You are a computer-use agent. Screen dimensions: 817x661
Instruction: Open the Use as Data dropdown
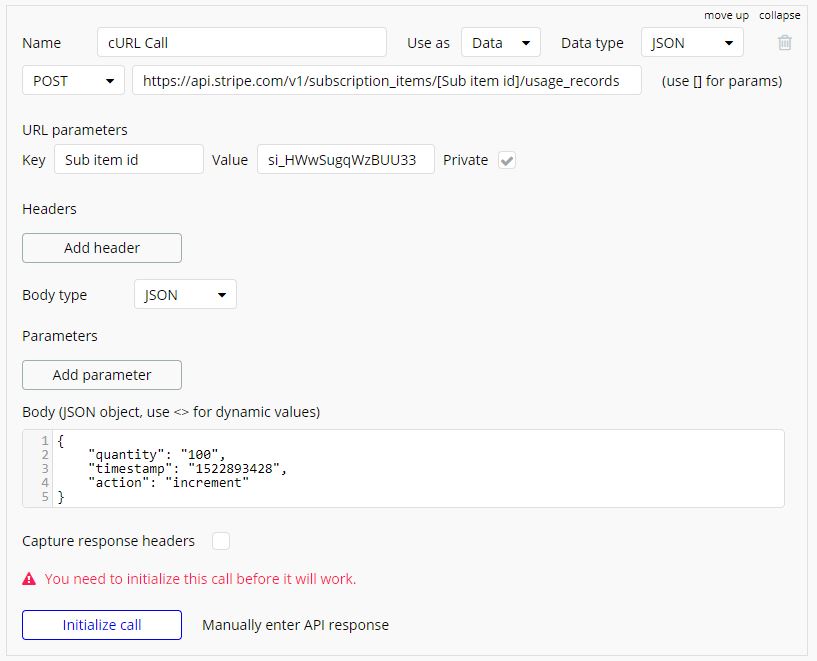click(x=501, y=43)
